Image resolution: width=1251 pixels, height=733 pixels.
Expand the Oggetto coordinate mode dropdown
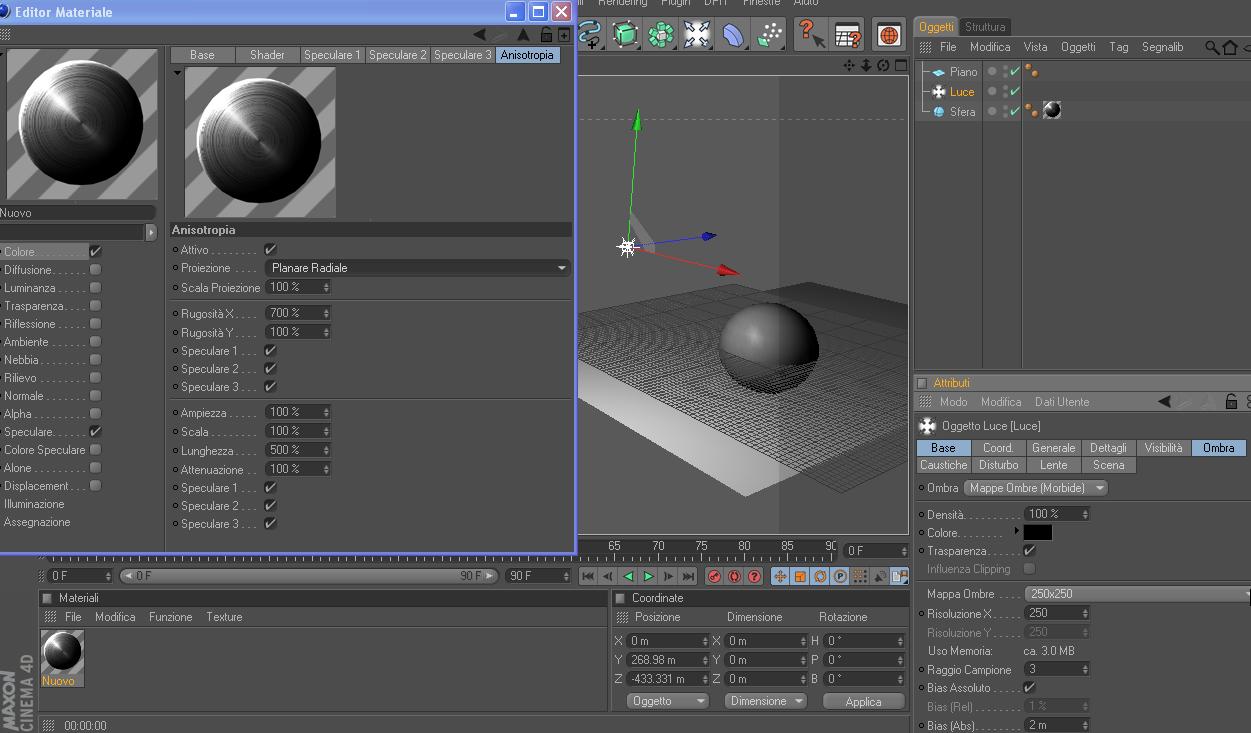[x=667, y=701]
